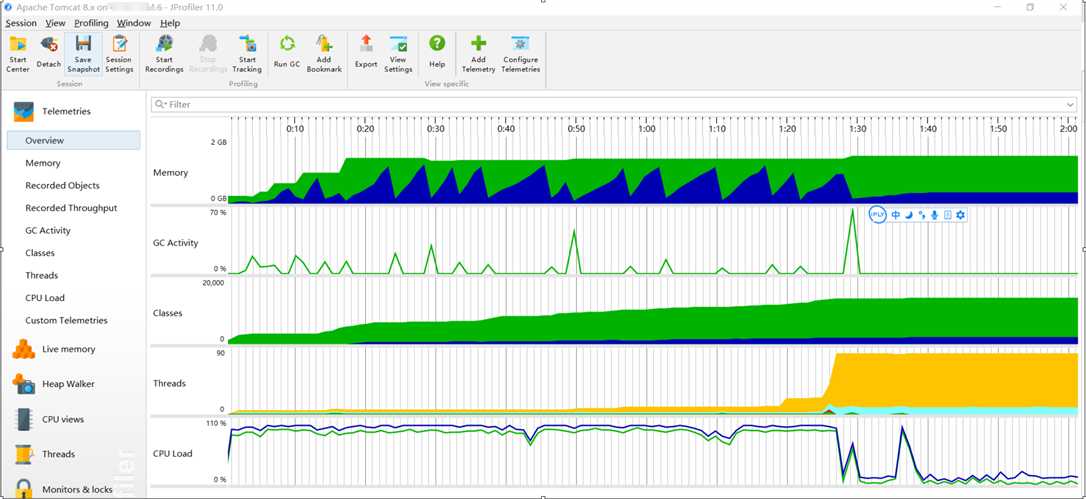This screenshot has height=499, width=1086.
Task: Open the IME bar's notepad tool
Action: (x=947, y=215)
